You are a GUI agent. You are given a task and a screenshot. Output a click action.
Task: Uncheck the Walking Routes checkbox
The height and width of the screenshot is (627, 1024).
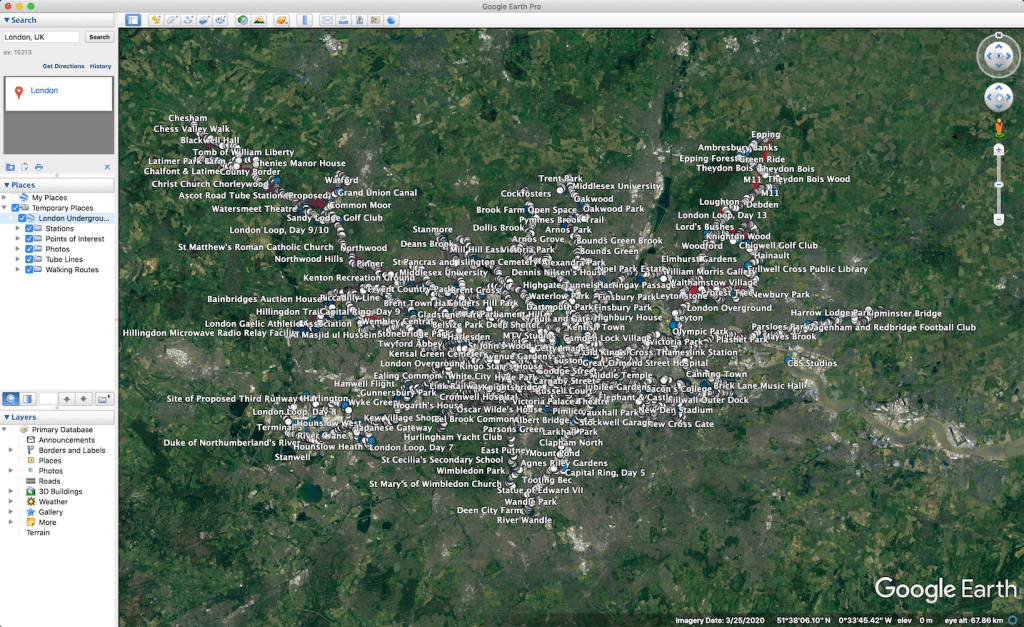click(29, 269)
